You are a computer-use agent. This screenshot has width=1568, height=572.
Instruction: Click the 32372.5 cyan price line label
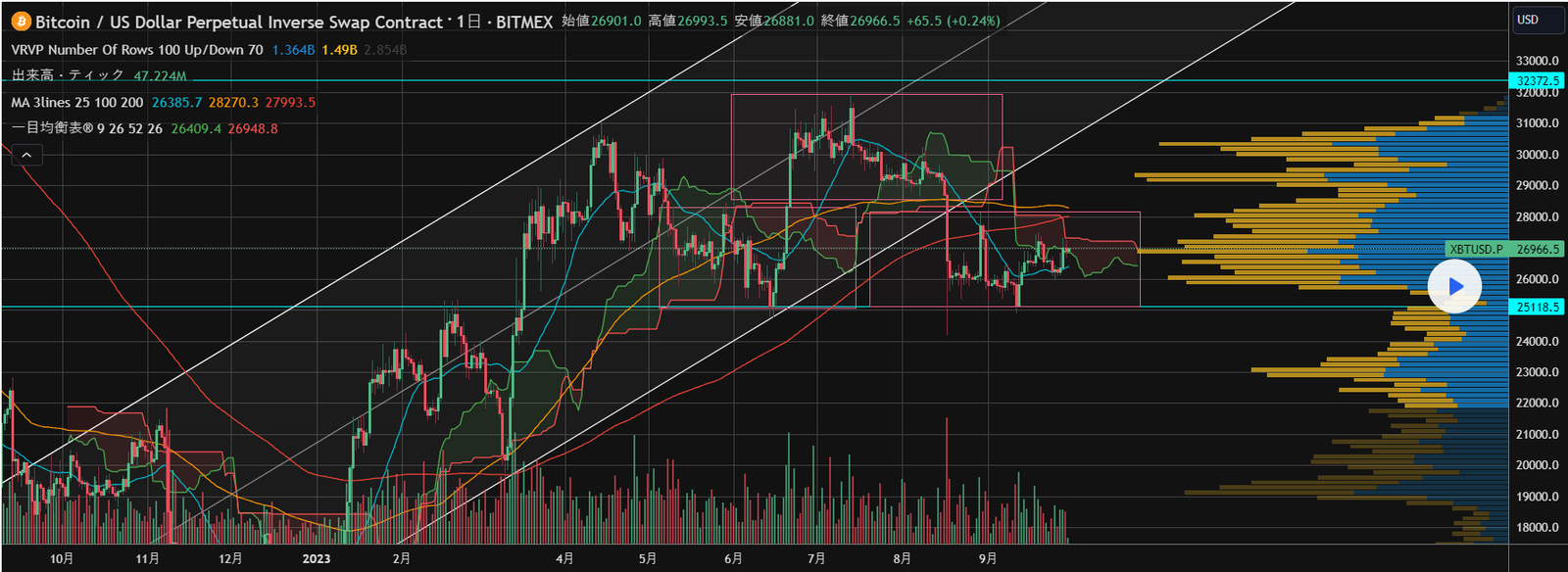pos(1537,81)
